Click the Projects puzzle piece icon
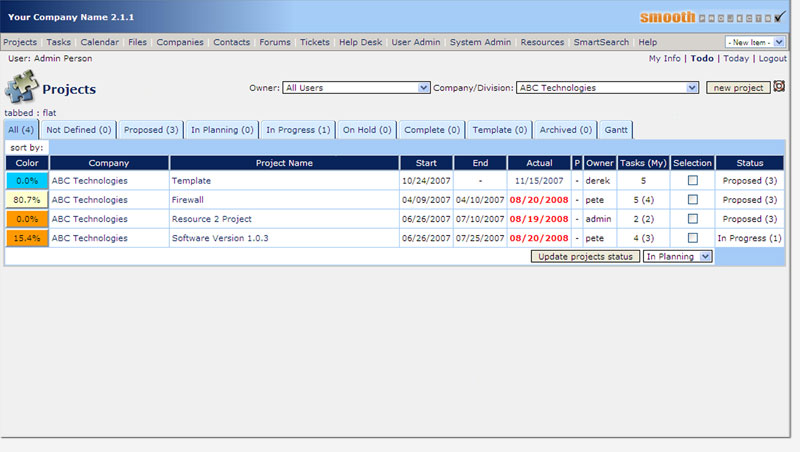 (x=20, y=89)
